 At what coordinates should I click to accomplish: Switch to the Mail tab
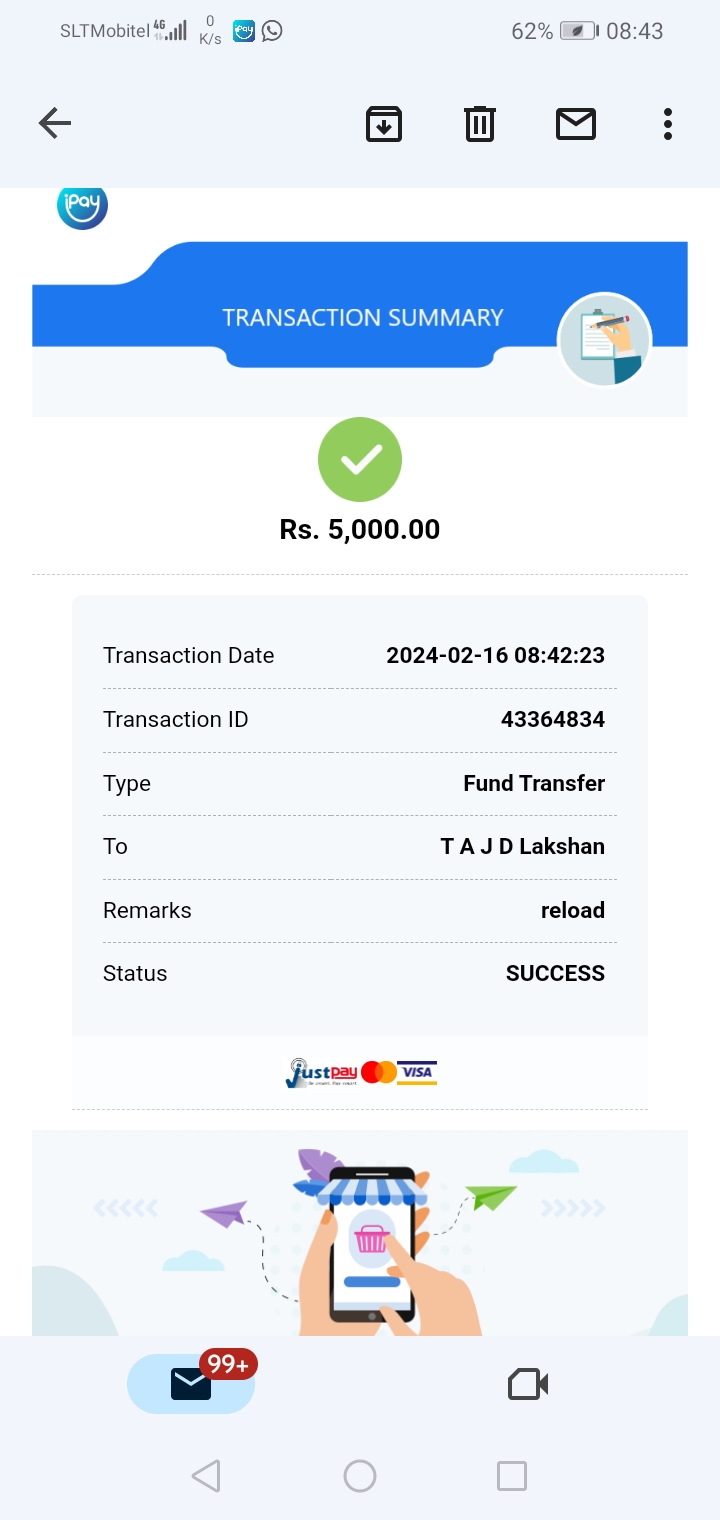pyautogui.click(x=191, y=1384)
